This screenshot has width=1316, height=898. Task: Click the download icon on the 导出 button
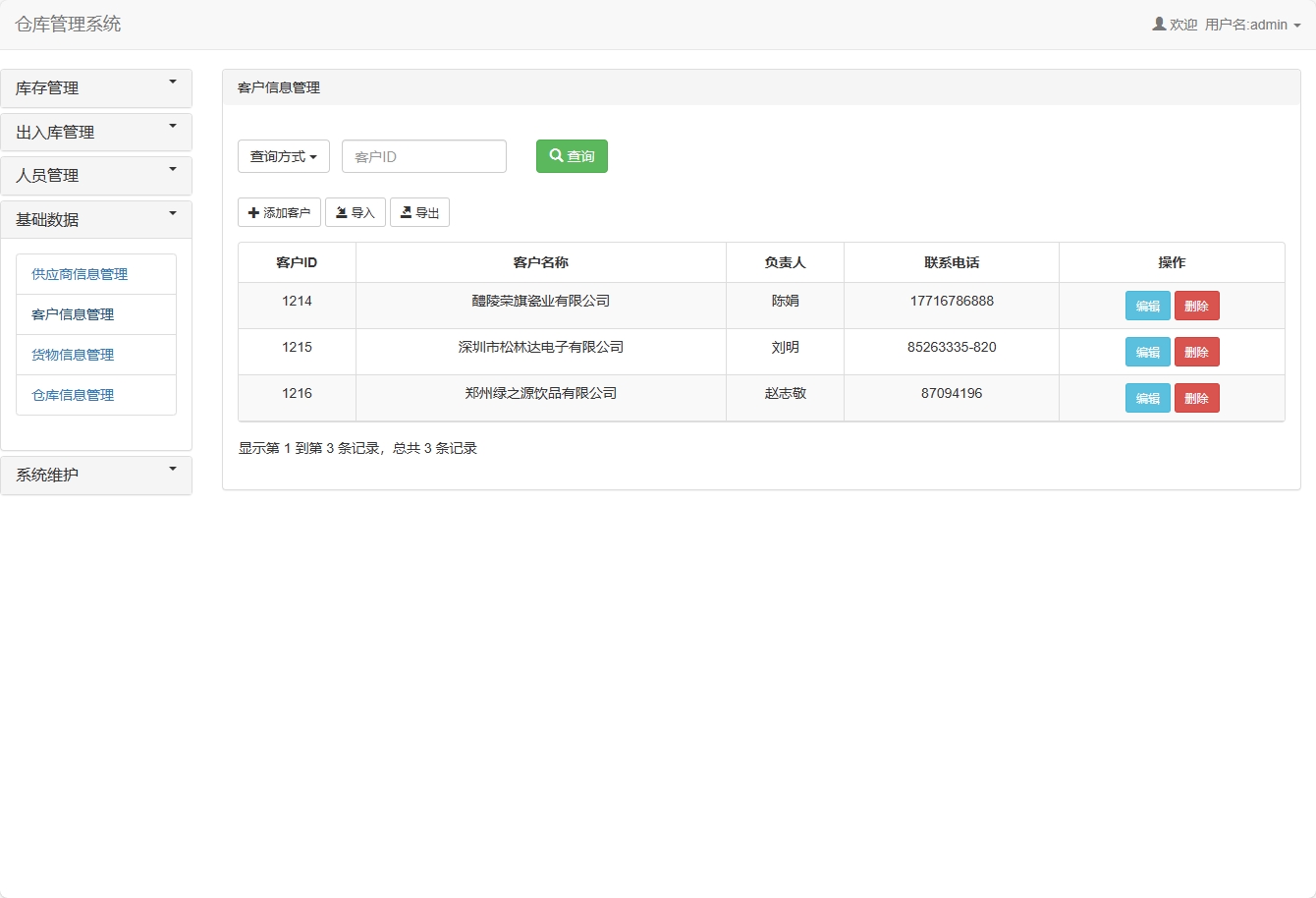(406, 211)
